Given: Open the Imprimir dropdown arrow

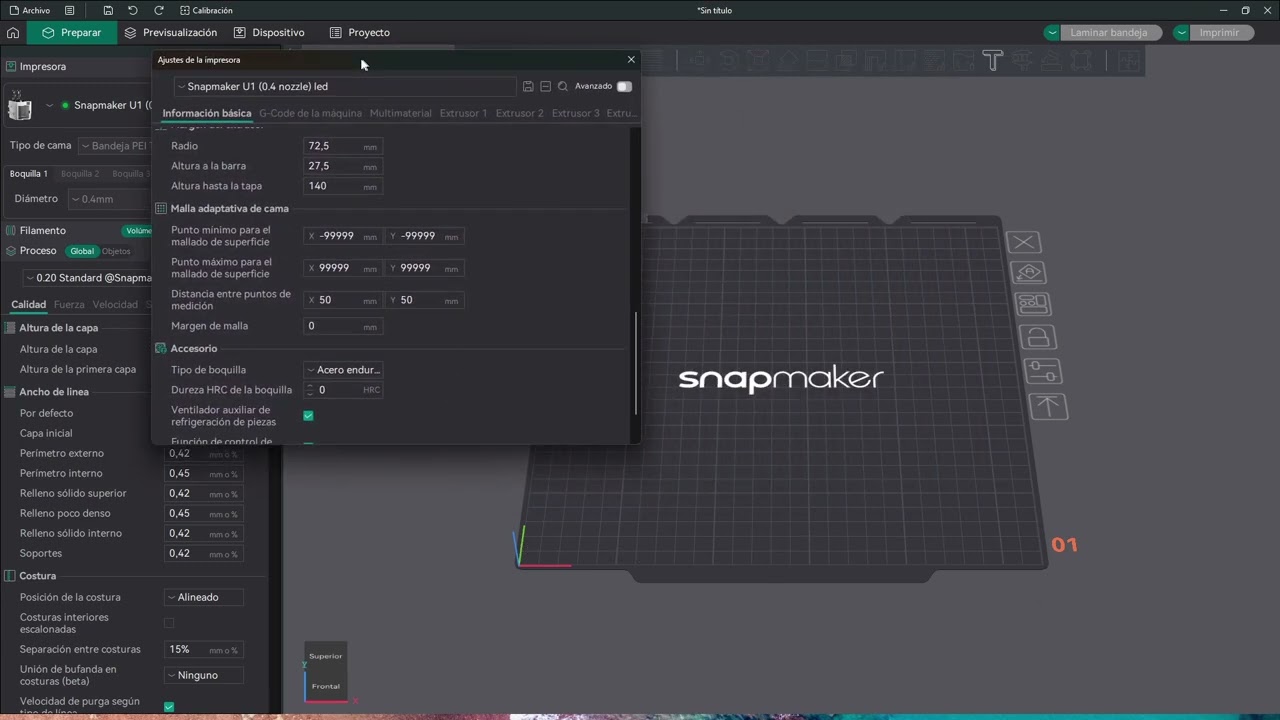Looking at the screenshot, I should 1182,32.
